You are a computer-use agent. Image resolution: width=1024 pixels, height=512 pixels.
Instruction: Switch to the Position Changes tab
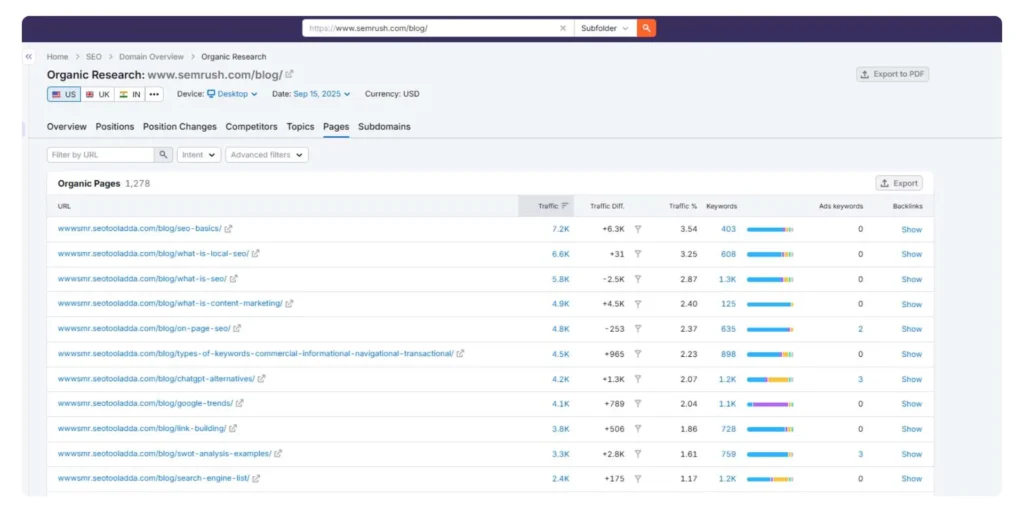[x=180, y=127]
